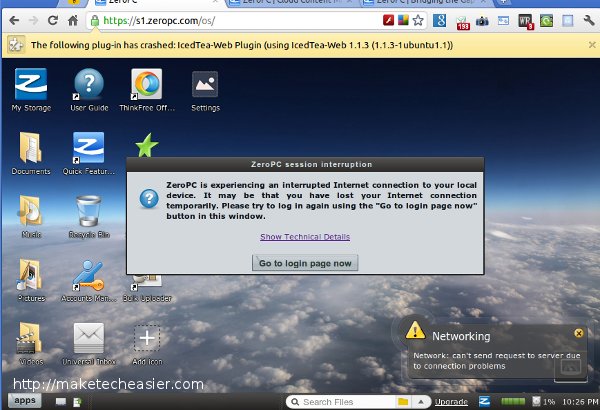Open the mail checker extension showing 193
The height and width of the screenshot is (410, 600).
tap(462, 22)
